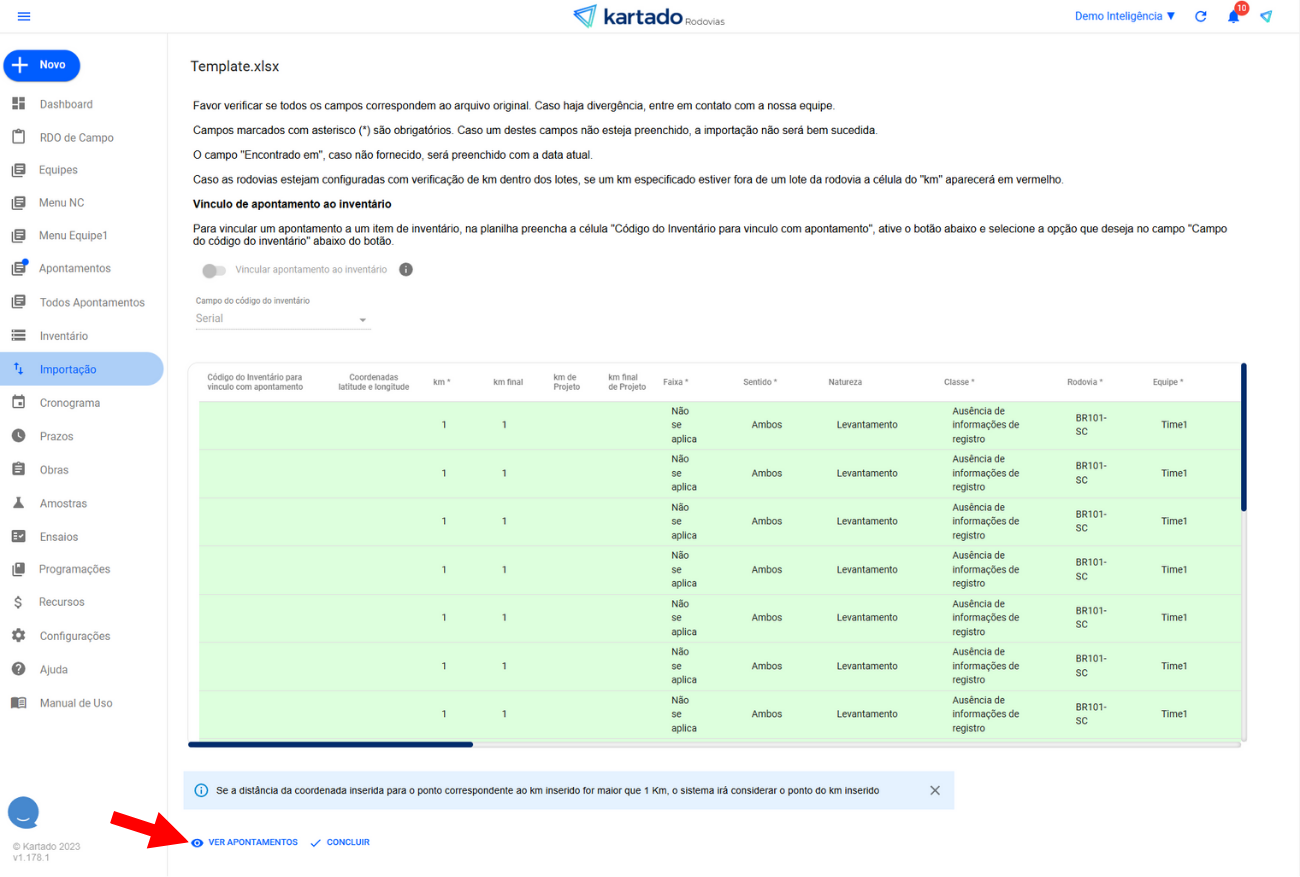This screenshot has width=1300, height=877.
Task: Click the refresh icon in header
Action: point(1201,17)
